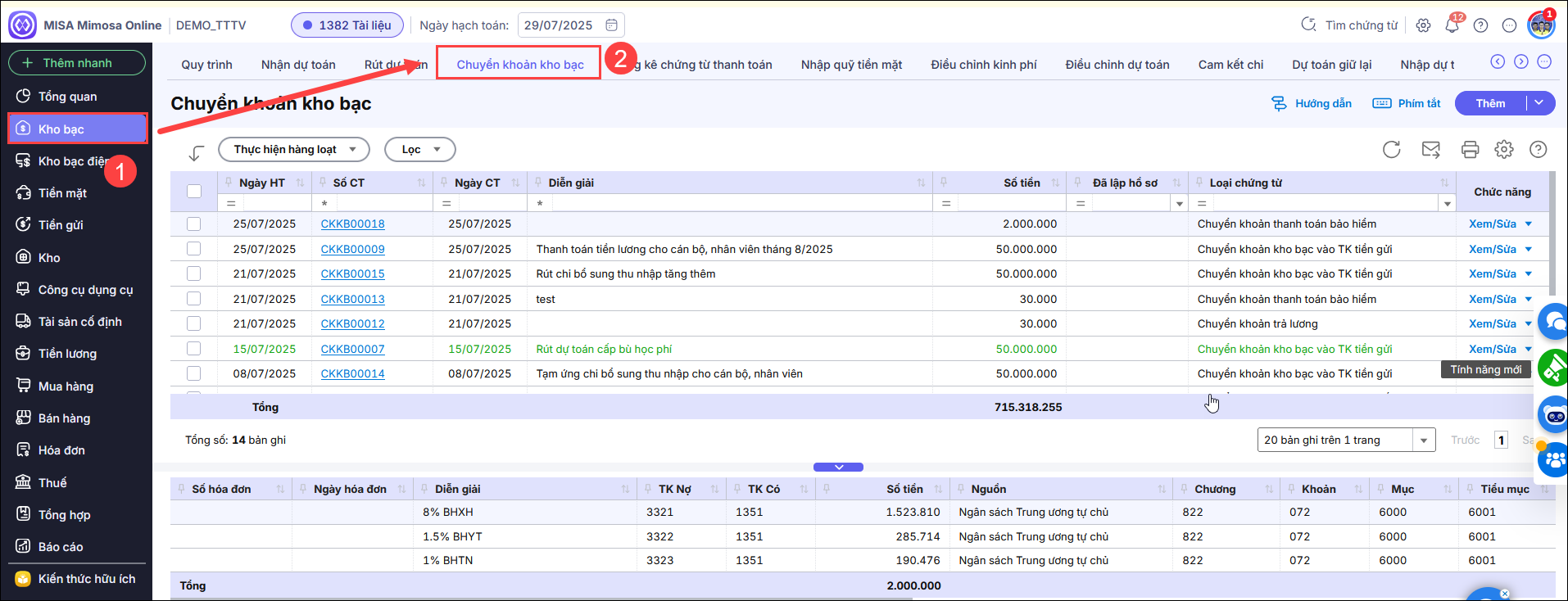Open the notifications bell icon
The height and width of the screenshot is (601, 1568).
click(1452, 25)
